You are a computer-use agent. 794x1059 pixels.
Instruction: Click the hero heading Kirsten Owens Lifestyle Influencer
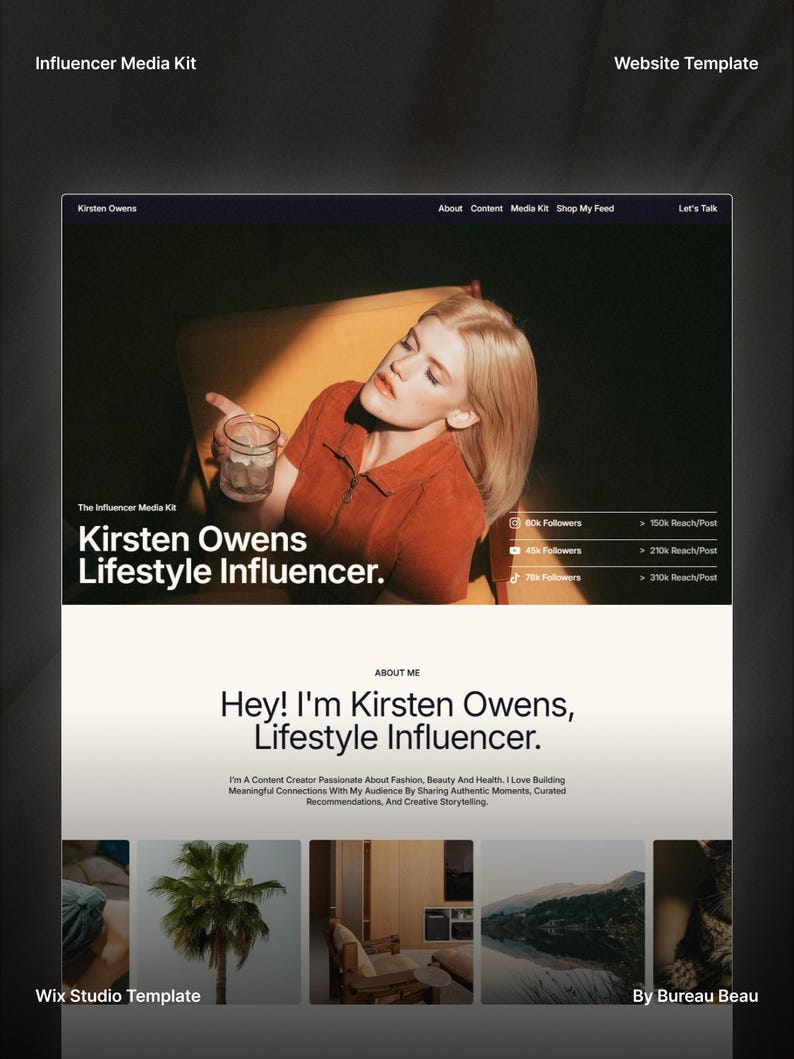coord(231,555)
